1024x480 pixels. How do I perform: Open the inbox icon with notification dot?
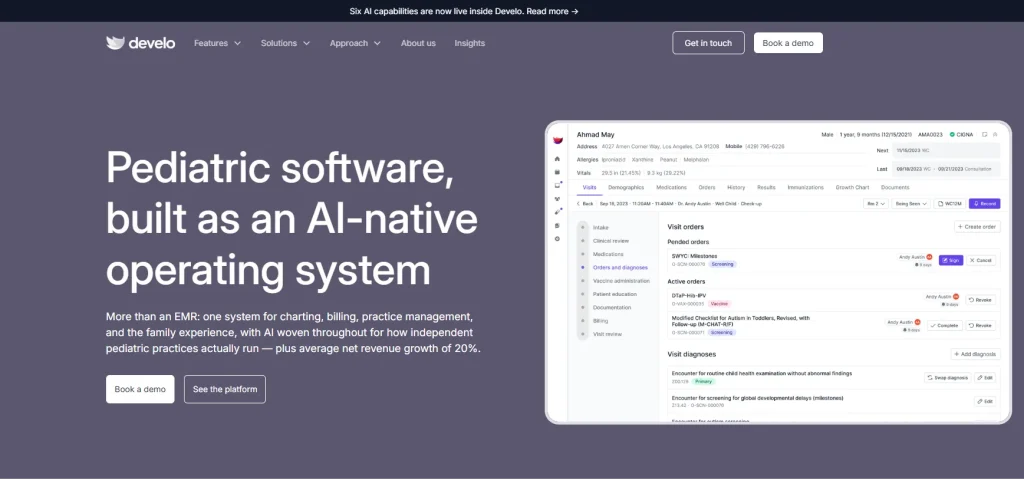[557, 185]
